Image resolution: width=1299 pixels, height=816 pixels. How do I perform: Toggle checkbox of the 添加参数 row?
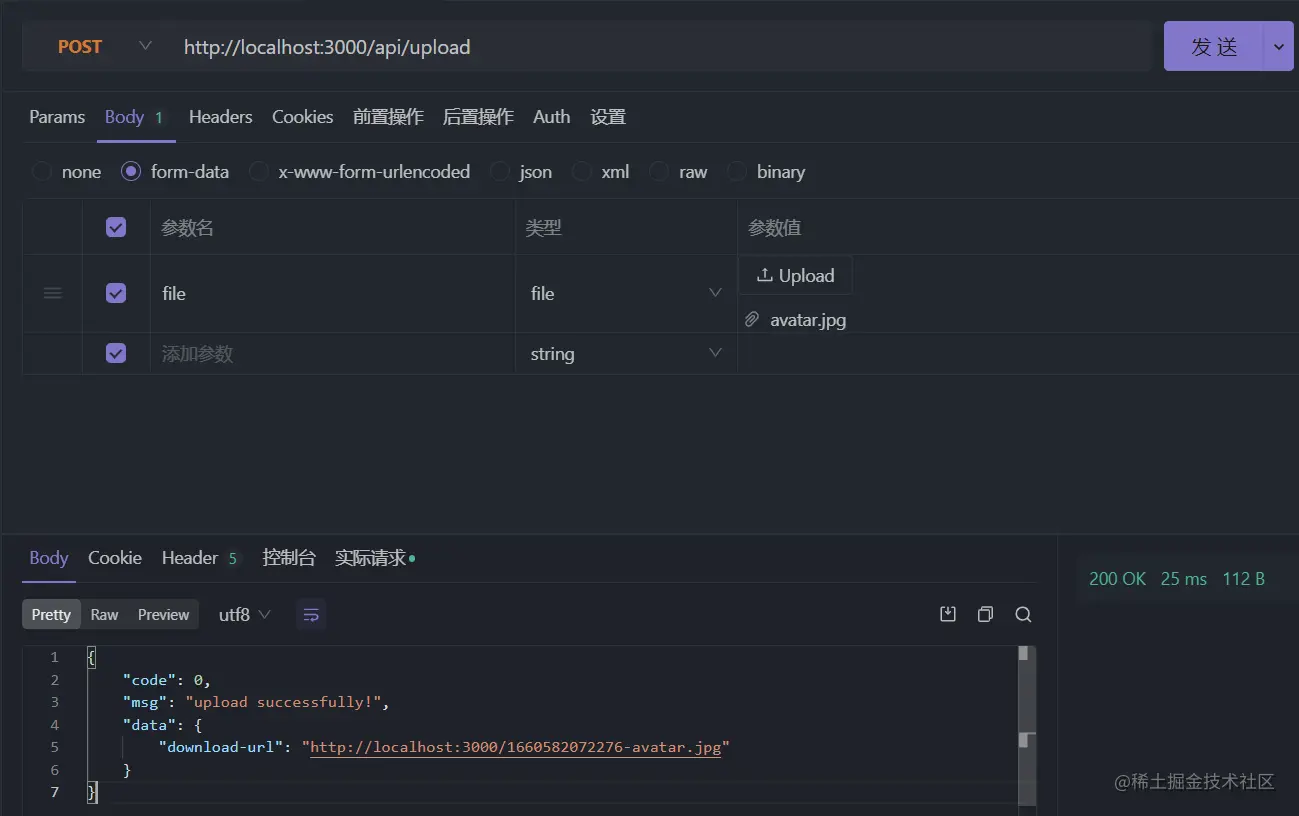(x=116, y=353)
